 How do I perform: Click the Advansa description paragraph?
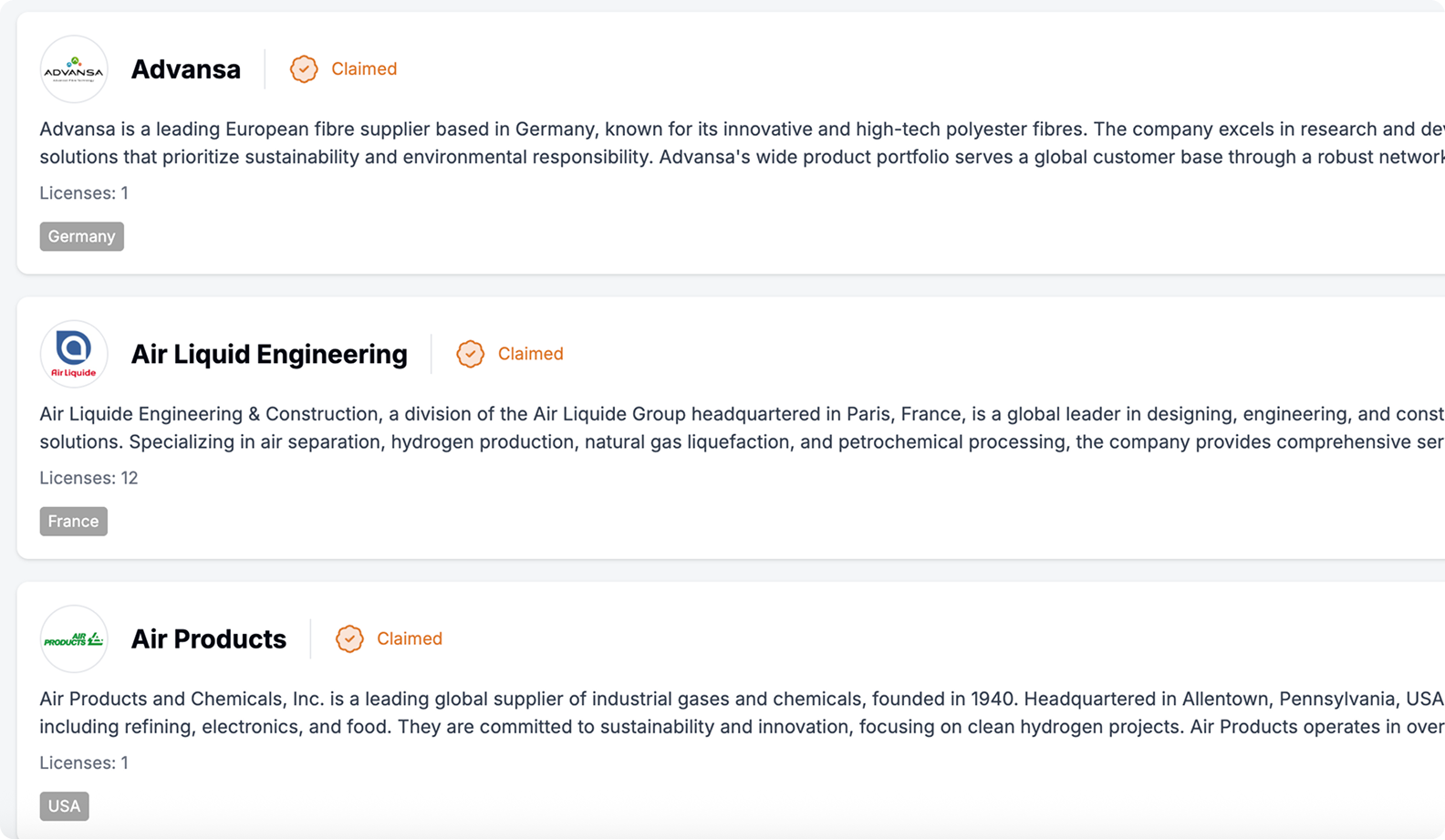[742, 143]
